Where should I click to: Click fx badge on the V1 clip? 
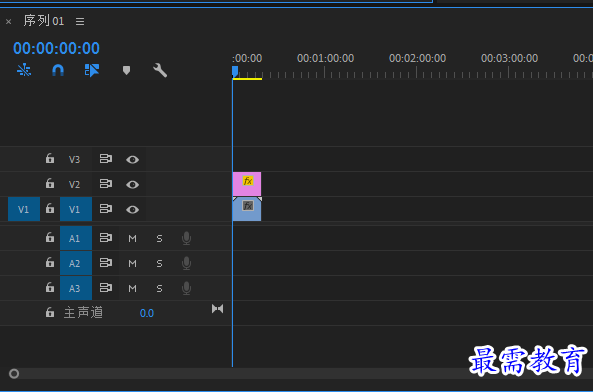pyautogui.click(x=248, y=206)
